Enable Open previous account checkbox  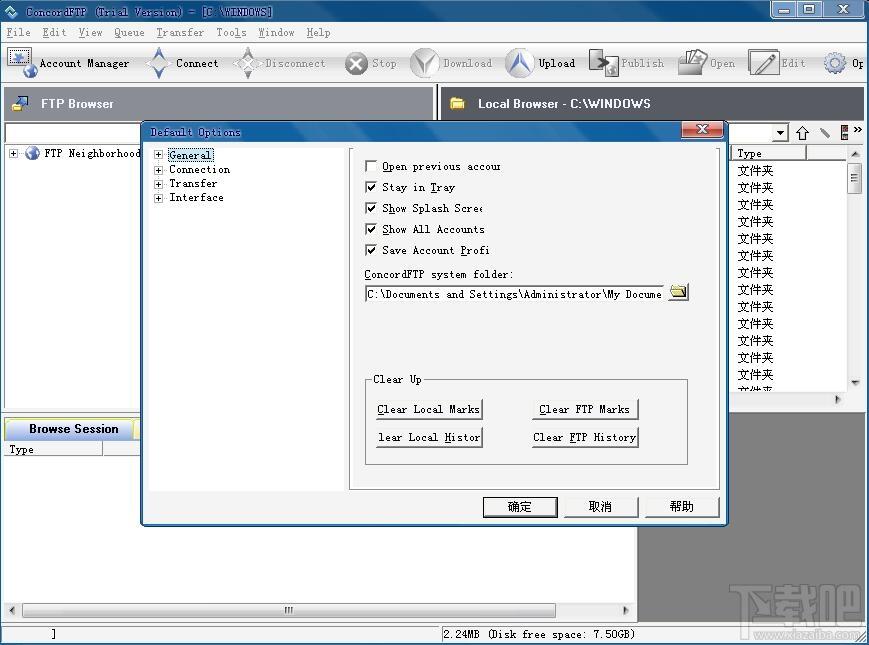372,167
